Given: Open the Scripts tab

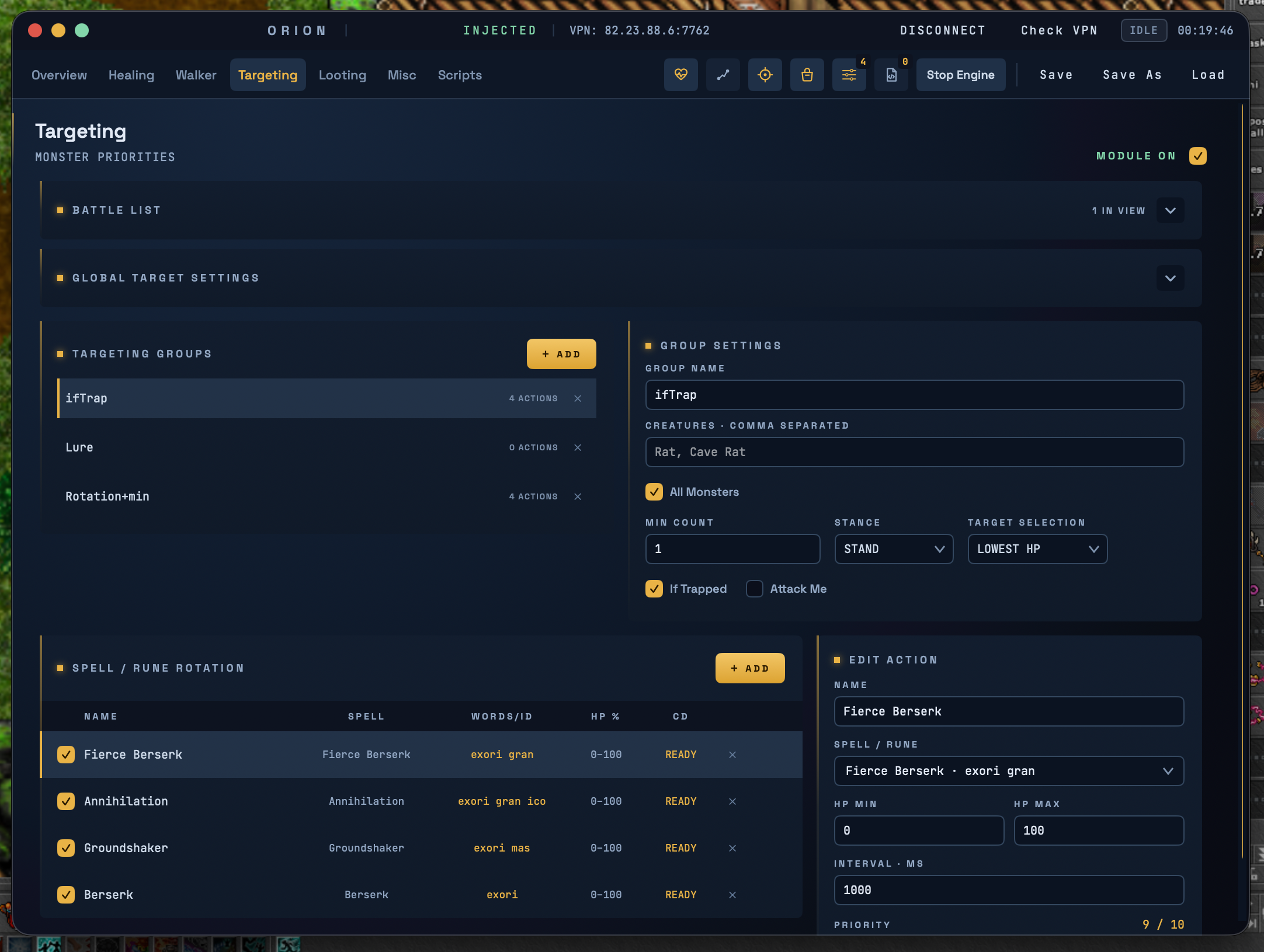Looking at the screenshot, I should 460,75.
